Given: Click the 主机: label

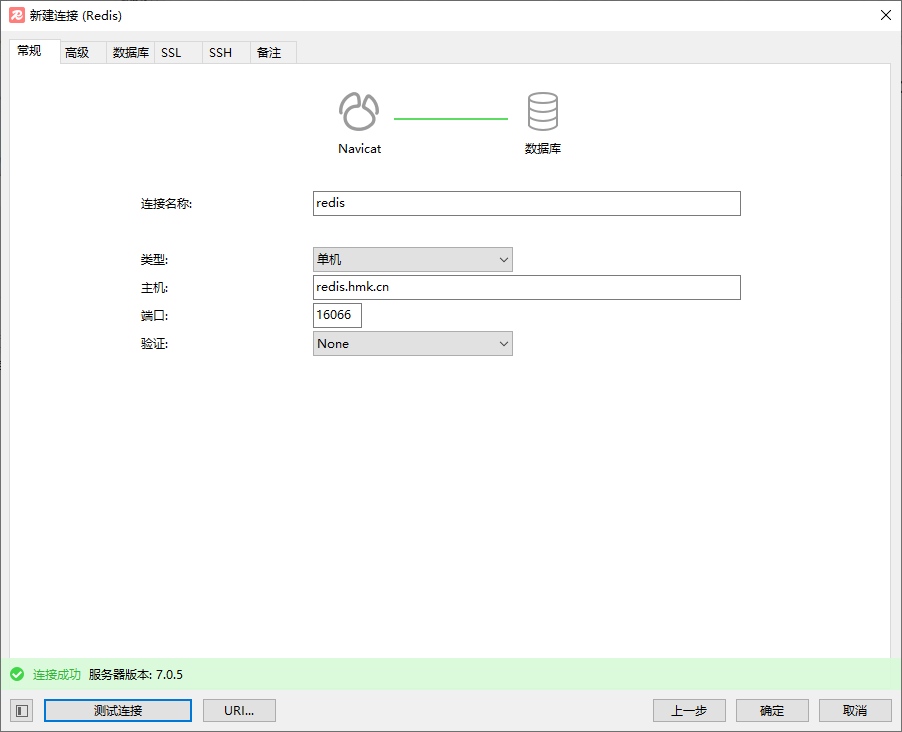Looking at the screenshot, I should click(154, 288).
